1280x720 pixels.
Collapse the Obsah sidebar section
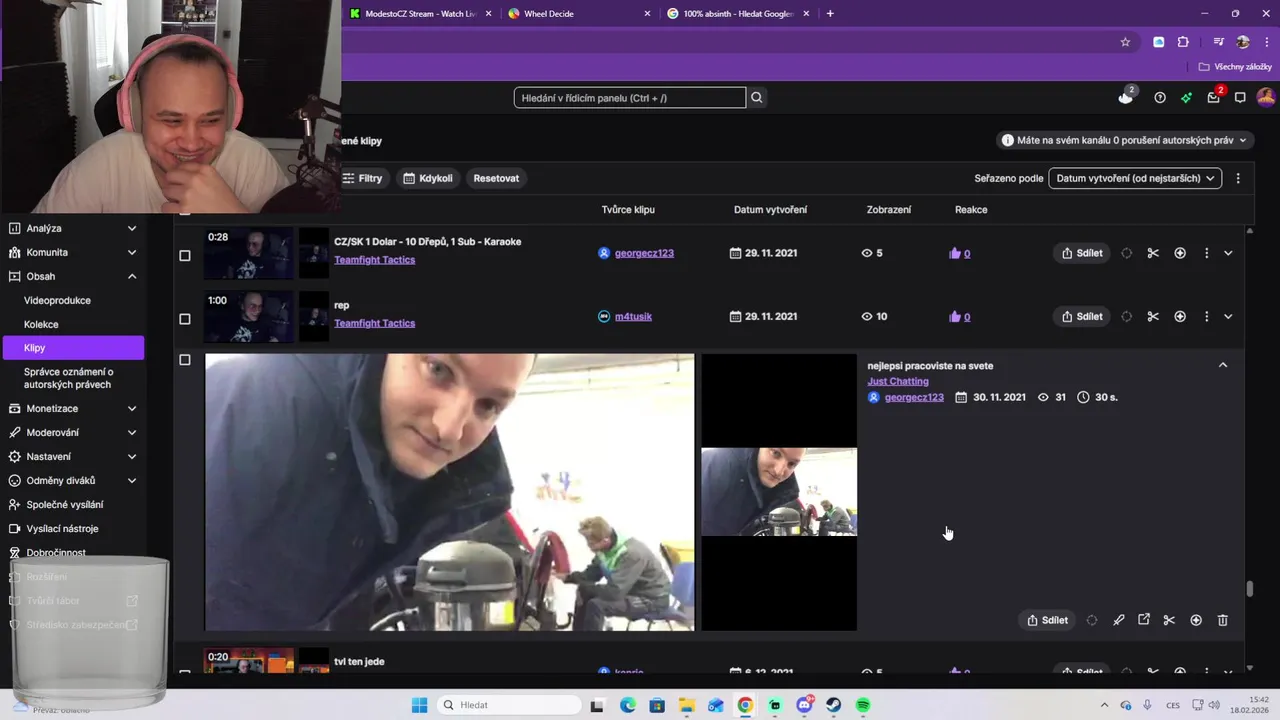tap(132, 276)
